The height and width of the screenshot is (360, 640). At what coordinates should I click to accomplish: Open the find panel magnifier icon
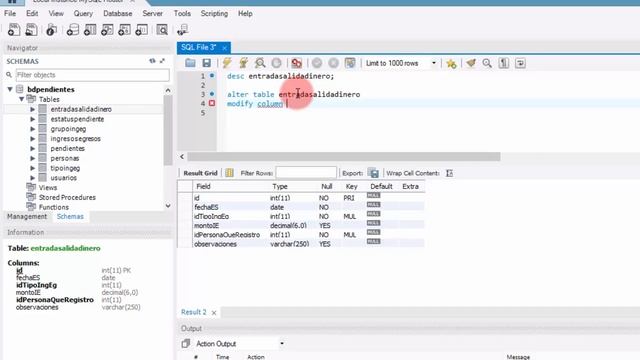coord(487,63)
